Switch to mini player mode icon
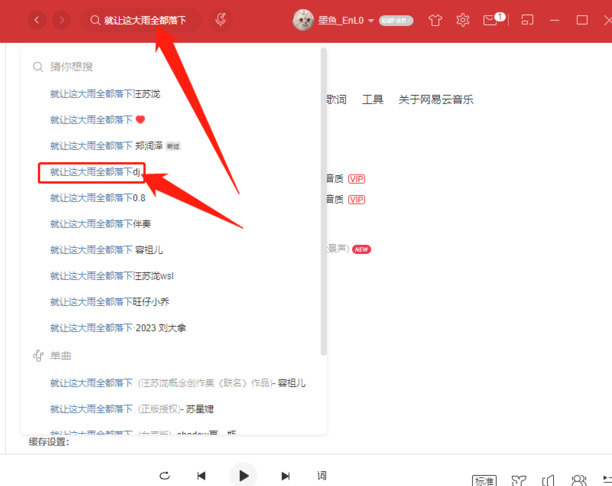Viewport: 612px width, 486px height. click(527, 20)
